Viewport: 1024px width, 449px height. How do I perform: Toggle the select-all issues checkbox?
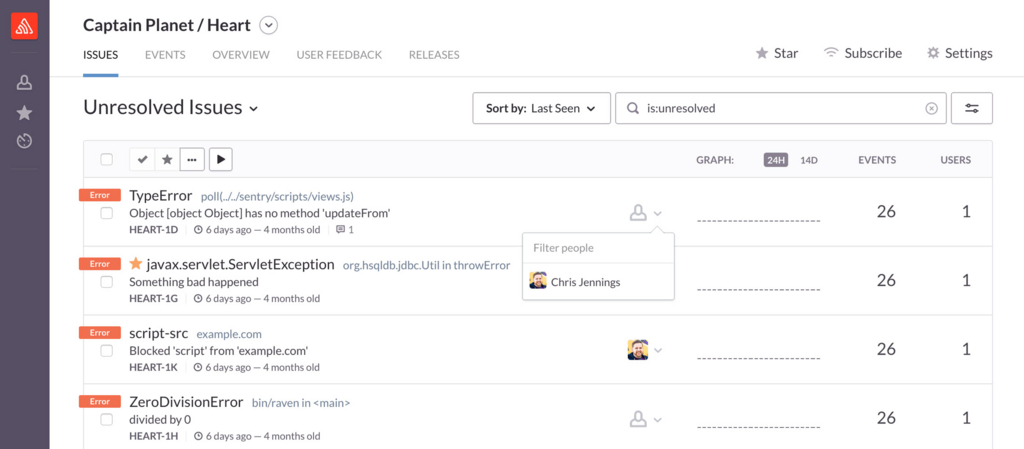106,159
